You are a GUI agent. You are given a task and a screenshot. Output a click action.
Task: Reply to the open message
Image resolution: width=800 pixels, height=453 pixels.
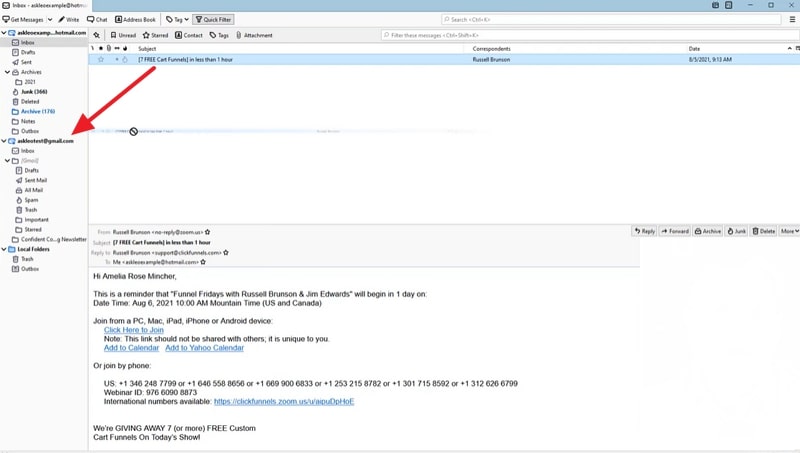click(x=644, y=231)
